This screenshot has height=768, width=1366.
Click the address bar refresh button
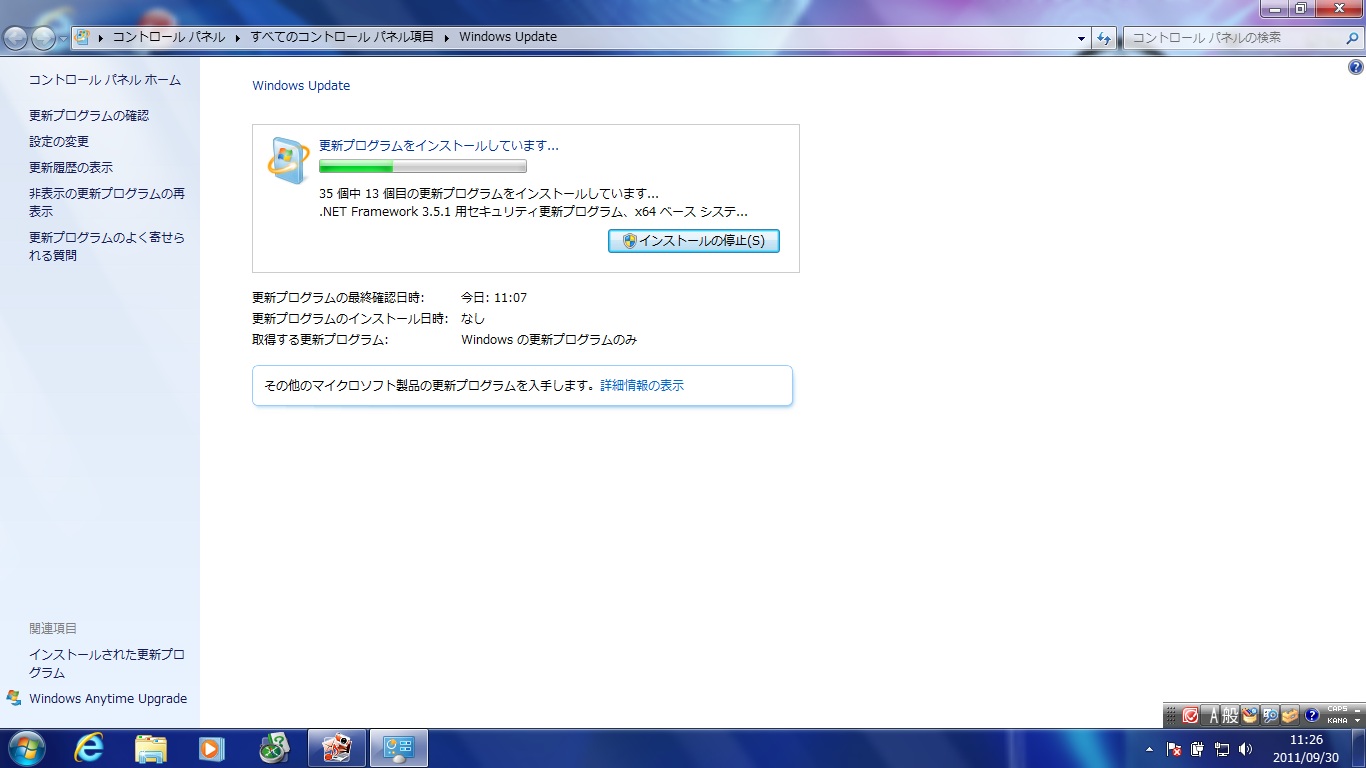pyautogui.click(x=1104, y=38)
